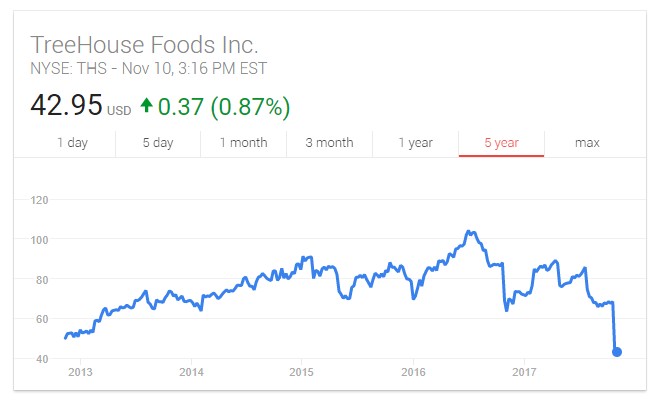Click the NYSE: THS ticker line

pos(148,68)
